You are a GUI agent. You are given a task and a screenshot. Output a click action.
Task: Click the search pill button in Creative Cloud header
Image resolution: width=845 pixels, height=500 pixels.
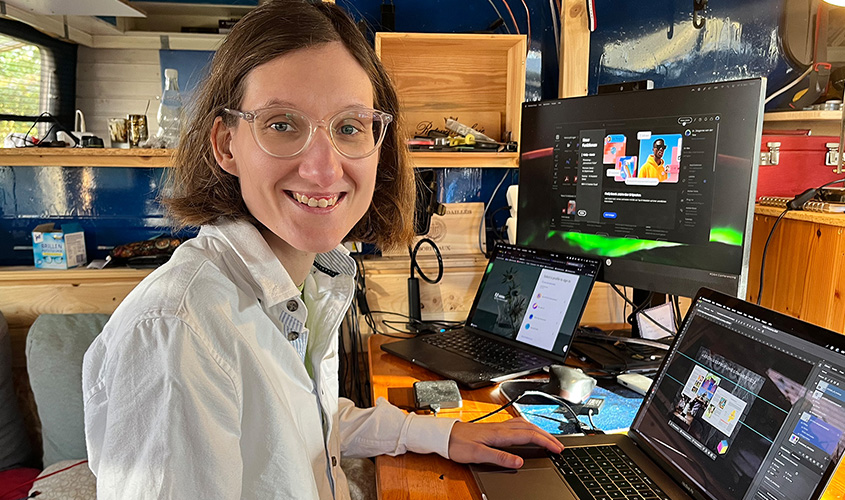[686, 121]
